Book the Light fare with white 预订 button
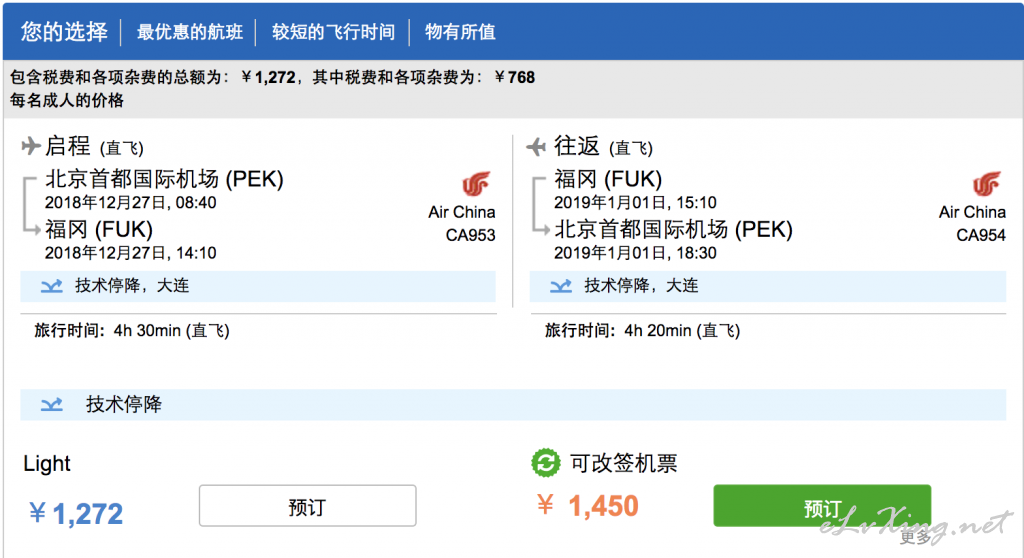Image resolution: width=1024 pixels, height=558 pixels. [308, 506]
